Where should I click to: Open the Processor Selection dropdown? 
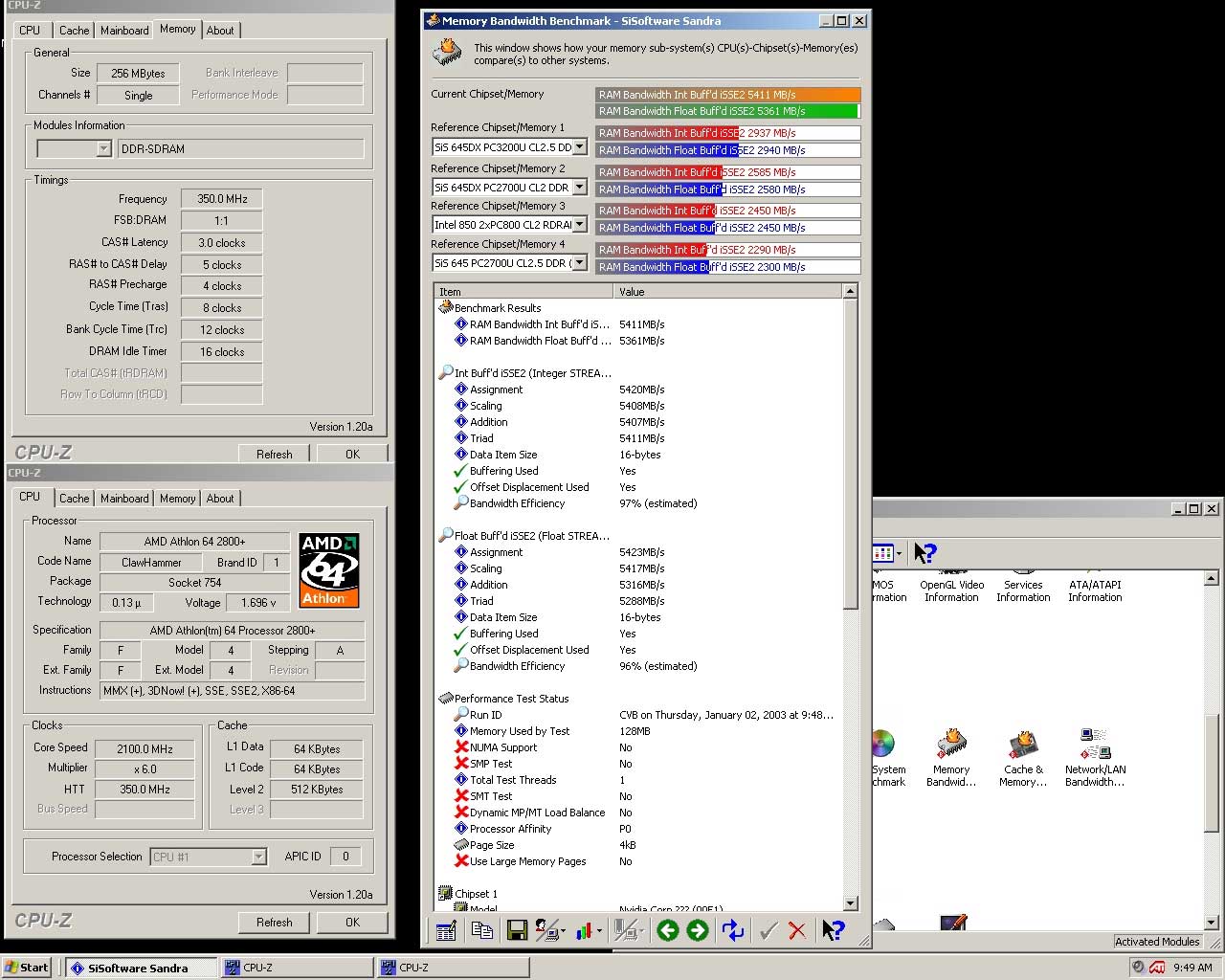point(258,857)
